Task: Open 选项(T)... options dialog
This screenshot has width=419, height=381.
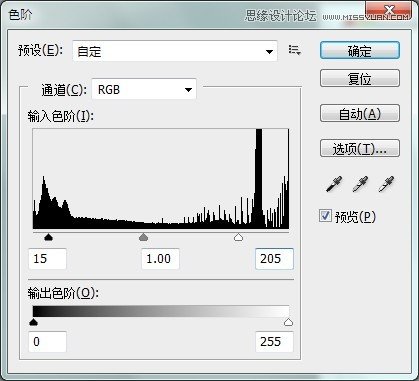Action: [x=360, y=148]
